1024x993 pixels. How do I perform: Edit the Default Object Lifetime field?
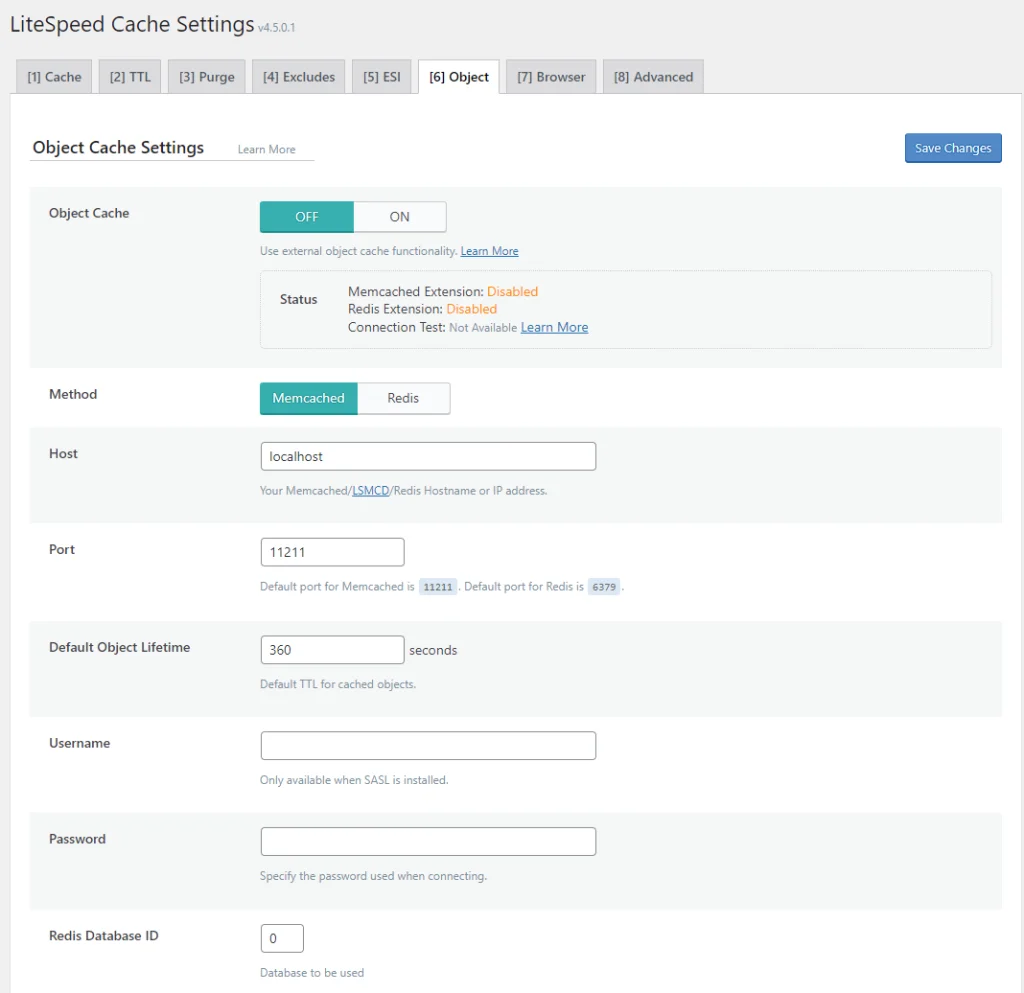pyautogui.click(x=332, y=650)
